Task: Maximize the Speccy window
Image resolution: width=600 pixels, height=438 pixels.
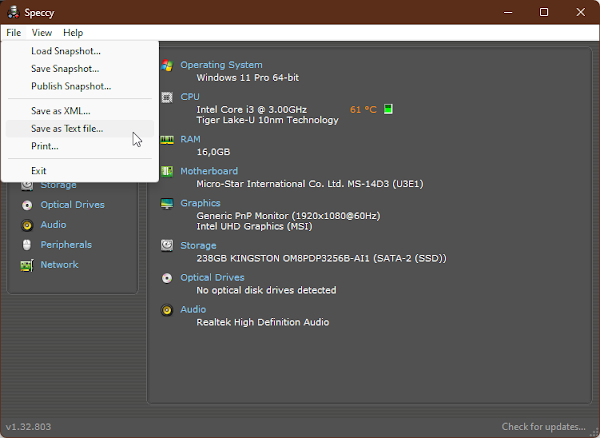Action: 544,12
